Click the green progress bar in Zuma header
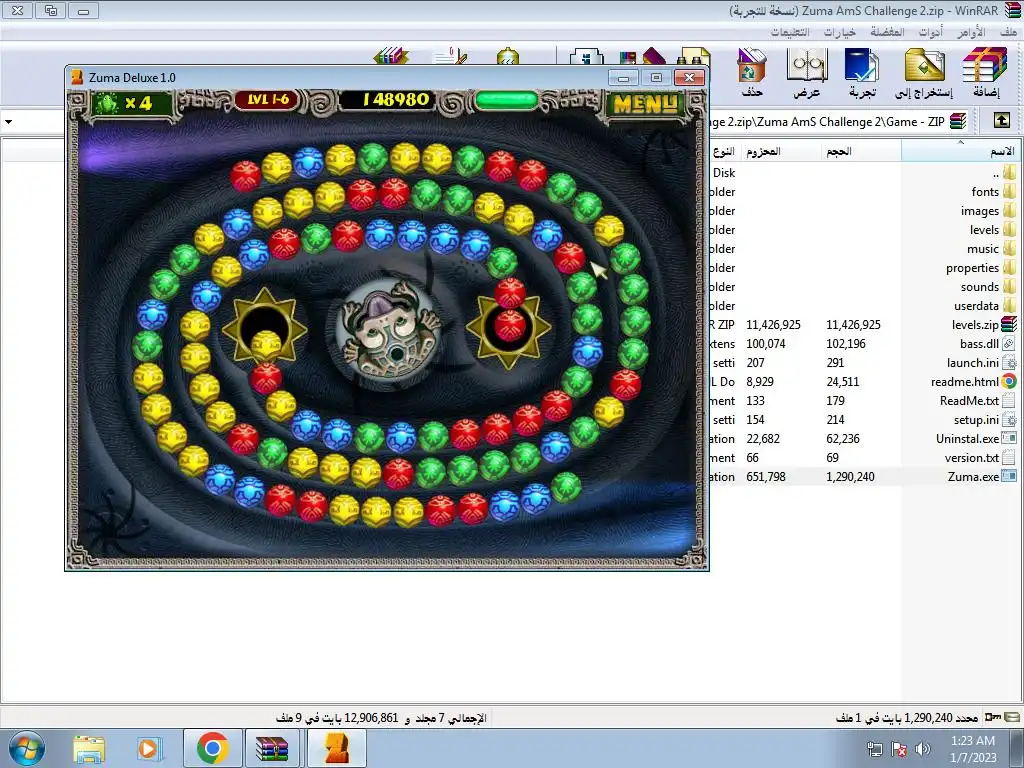 click(507, 101)
